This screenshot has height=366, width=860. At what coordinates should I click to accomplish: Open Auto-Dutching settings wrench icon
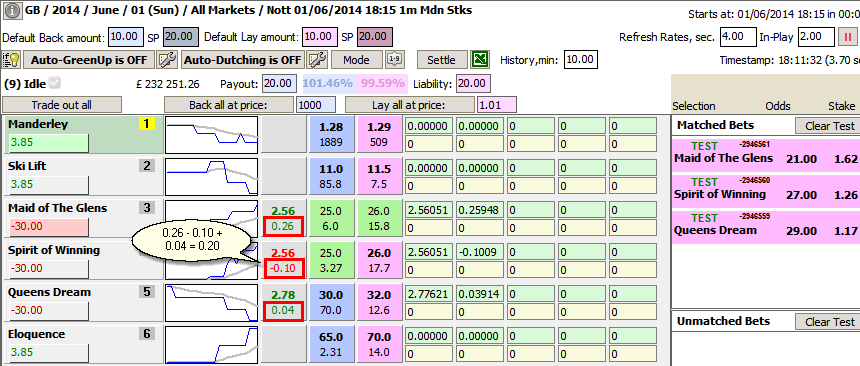click(x=316, y=60)
